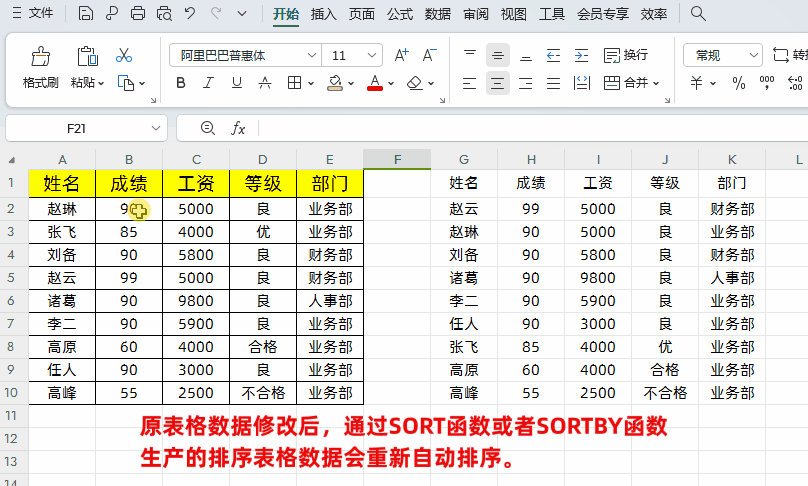
Task: Click the 合并 merge cells button
Action: (x=631, y=82)
